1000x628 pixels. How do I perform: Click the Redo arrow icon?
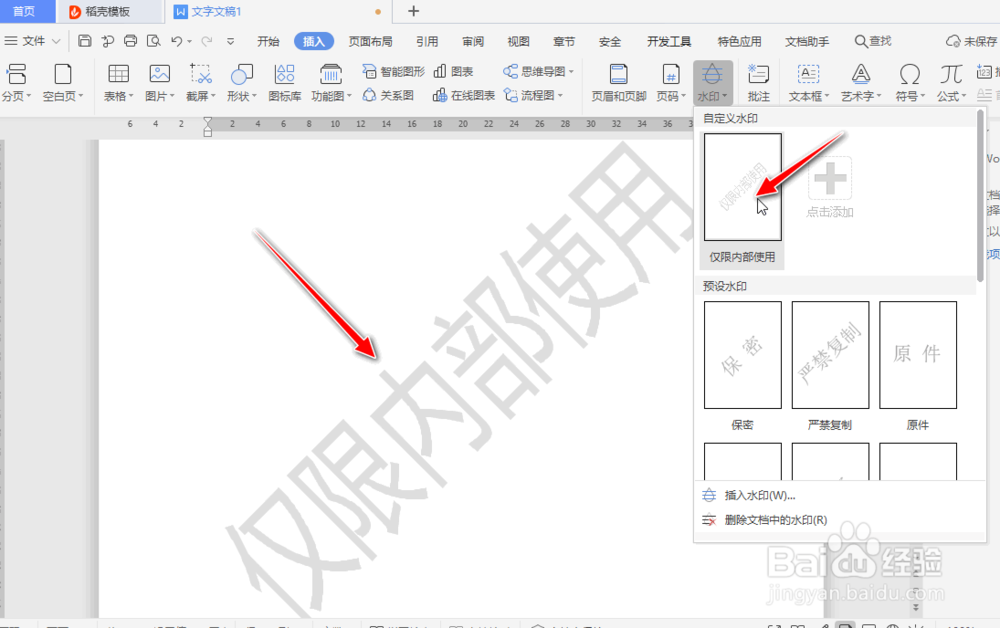[207, 41]
